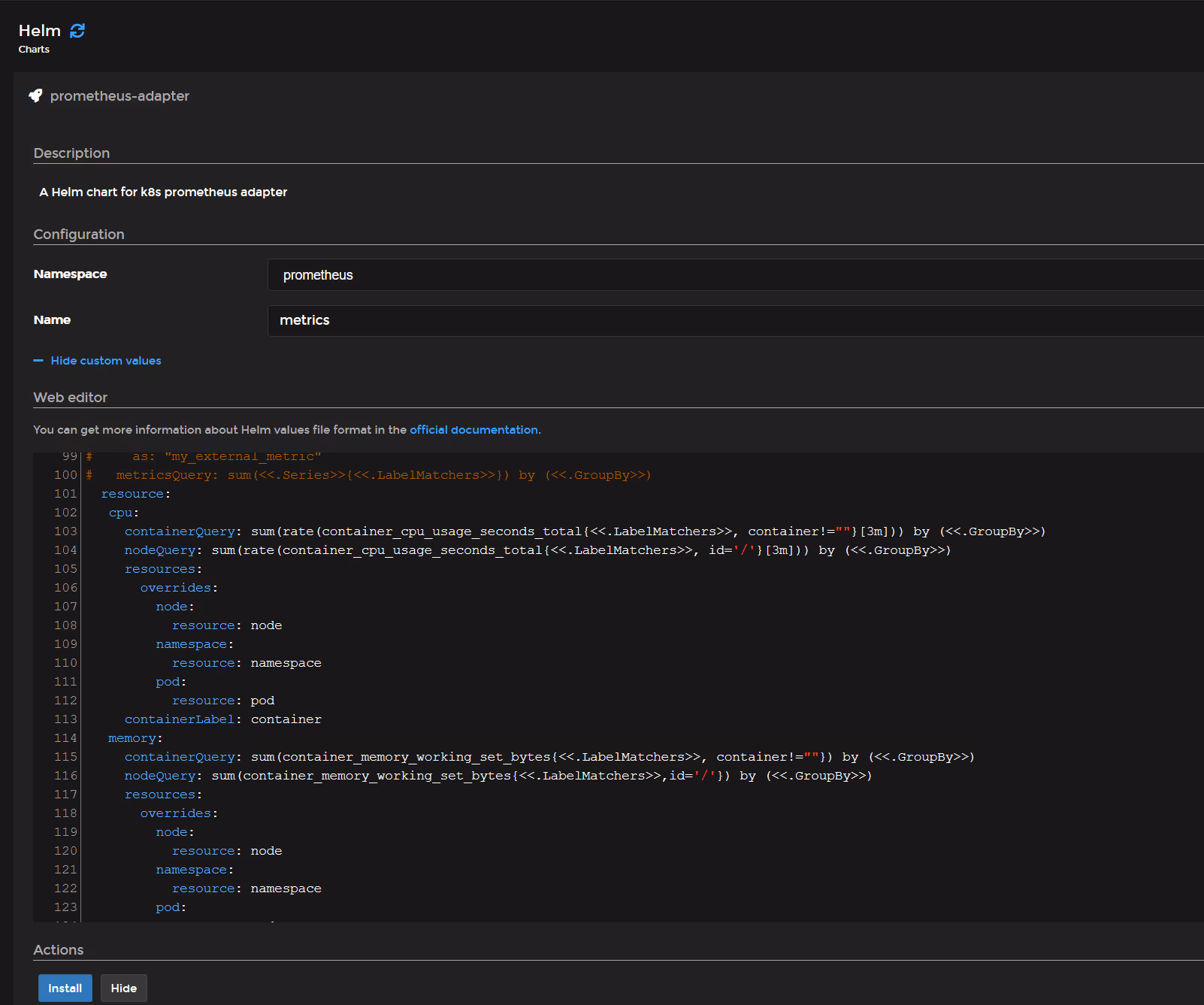
Task: Place cursor on 'cpu:' line 102
Action: point(124,513)
